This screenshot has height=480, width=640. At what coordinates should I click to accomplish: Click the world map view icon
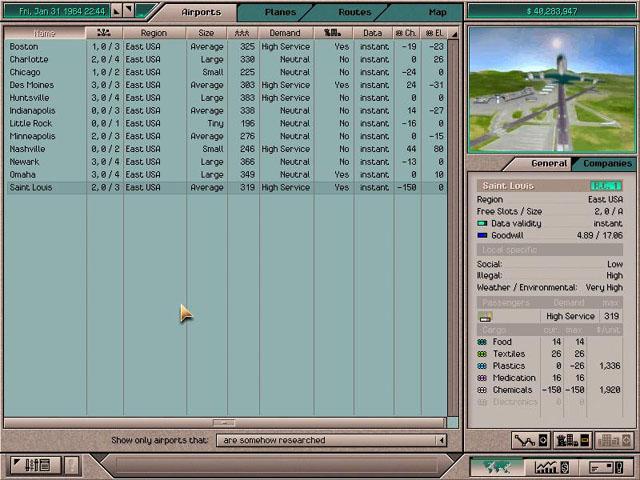coord(495,467)
